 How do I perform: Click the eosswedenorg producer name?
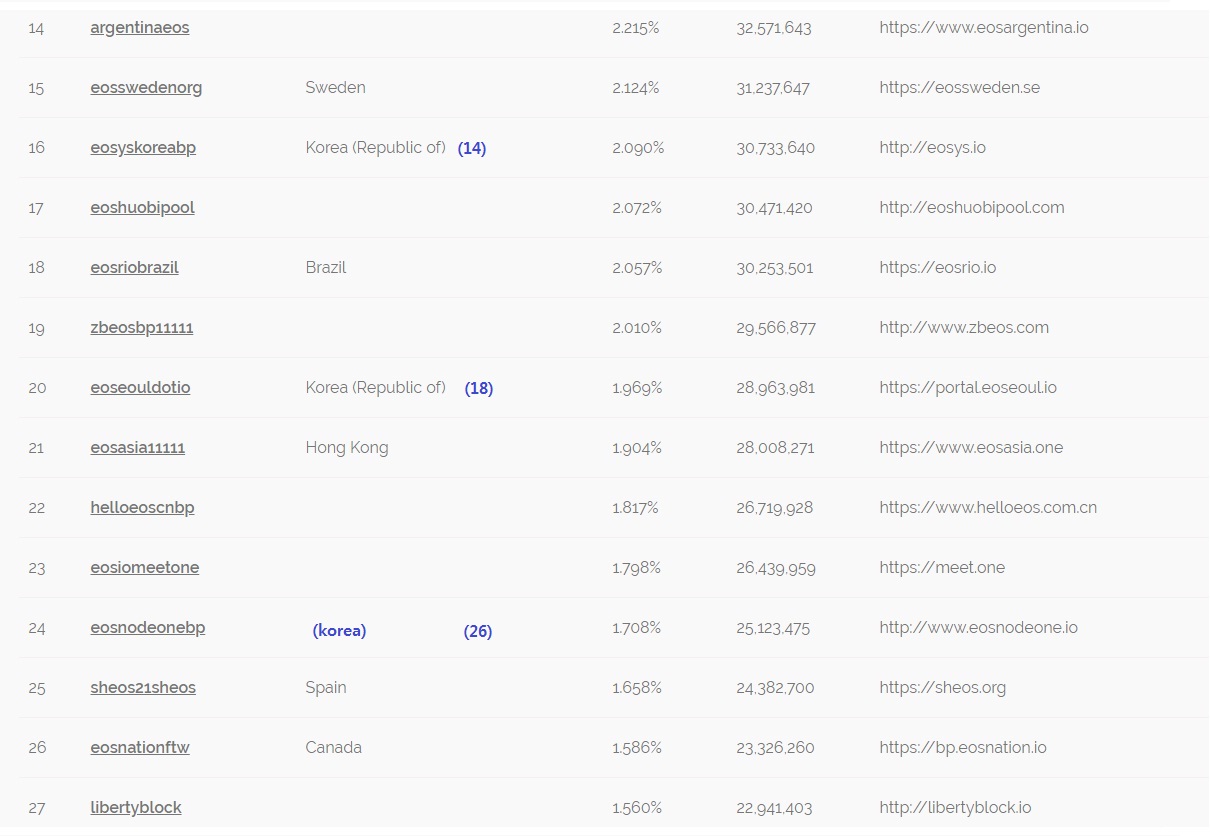pyautogui.click(x=146, y=88)
